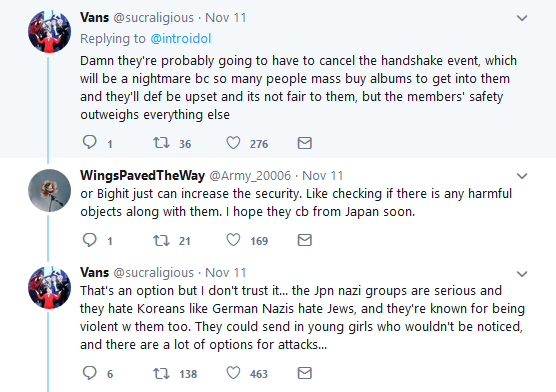The image size is (556, 392).
Task: Reply to WingsPavedTheWay's security tweet
Action: pyautogui.click(x=90, y=240)
